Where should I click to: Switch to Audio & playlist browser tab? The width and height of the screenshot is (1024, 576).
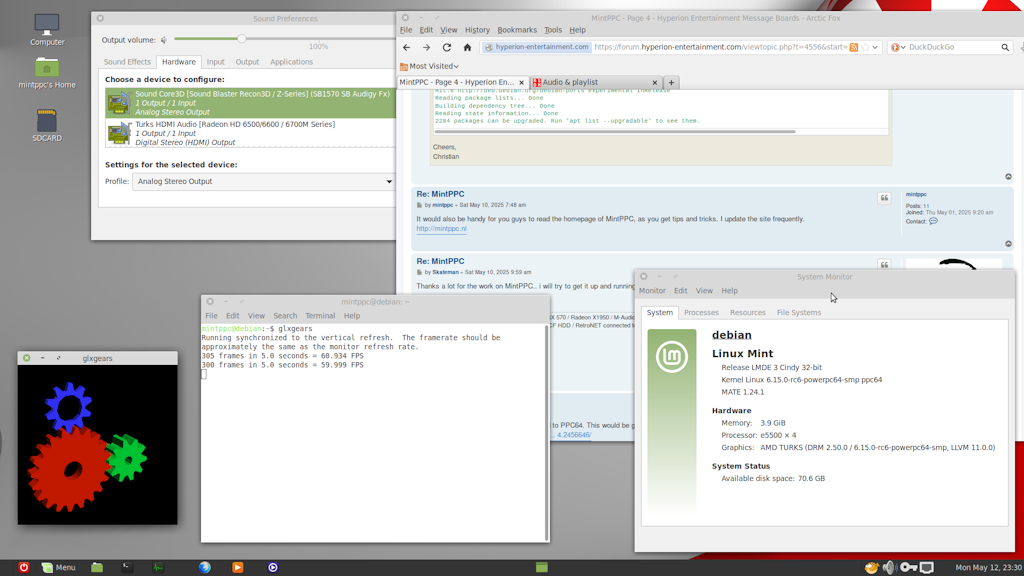pyautogui.click(x=596, y=82)
